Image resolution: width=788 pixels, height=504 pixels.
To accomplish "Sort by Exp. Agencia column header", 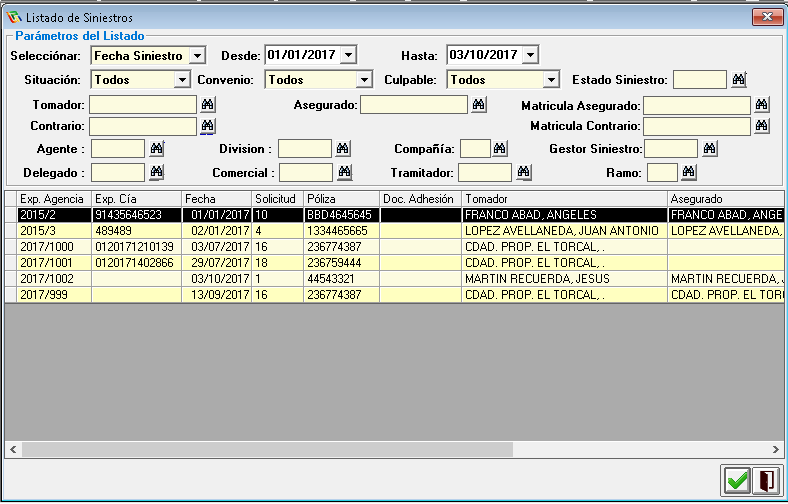I will (x=54, y=199).
